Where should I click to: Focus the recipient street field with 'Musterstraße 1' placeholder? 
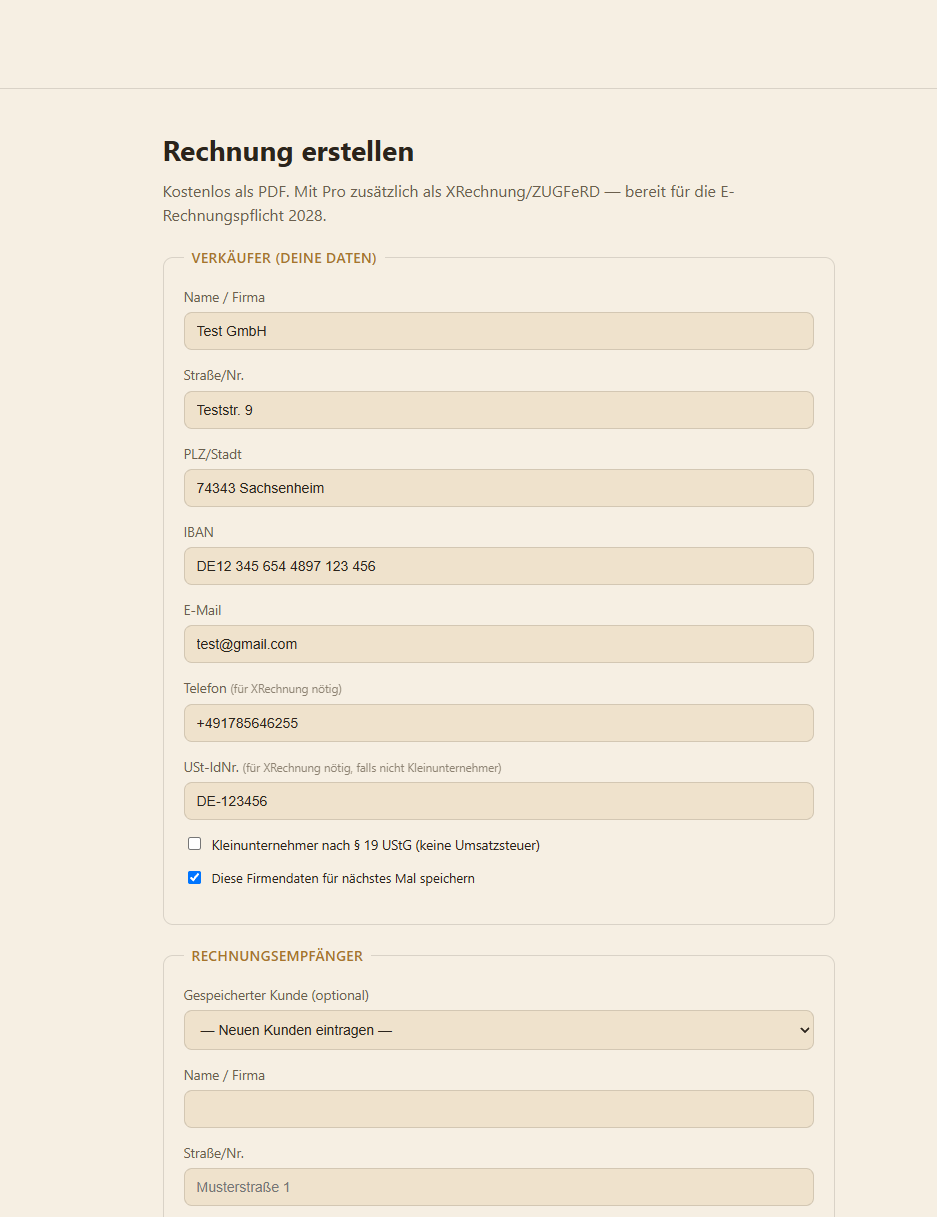pyautogui.click(x=498, y=1187)
